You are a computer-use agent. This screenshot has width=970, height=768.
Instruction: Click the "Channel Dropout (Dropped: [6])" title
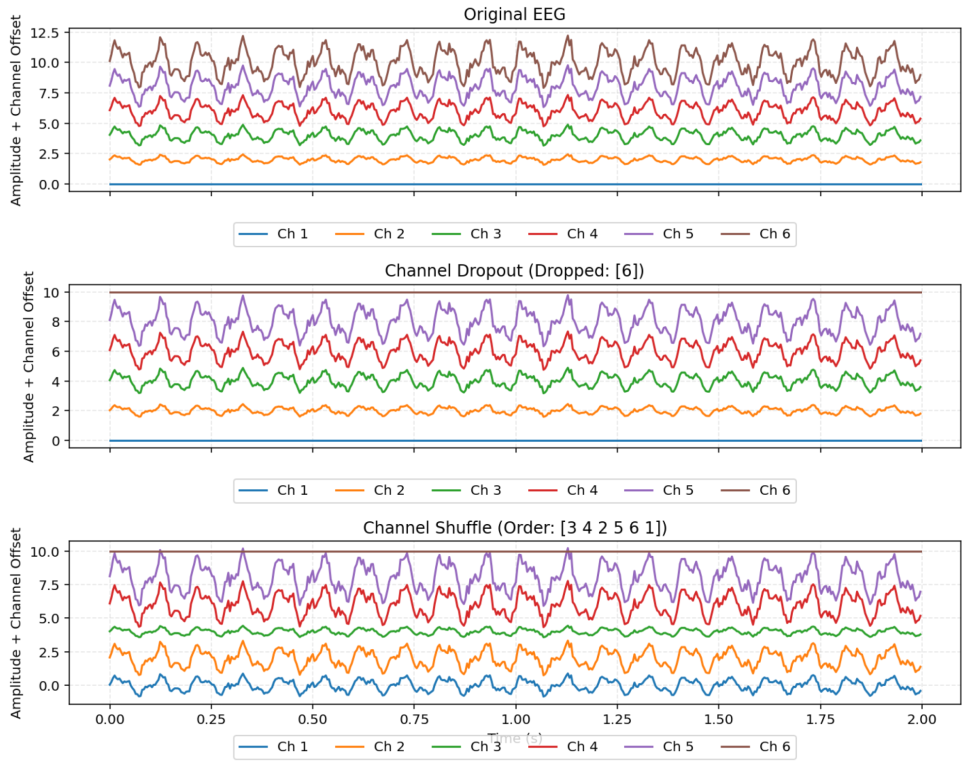tap(515, 271)
